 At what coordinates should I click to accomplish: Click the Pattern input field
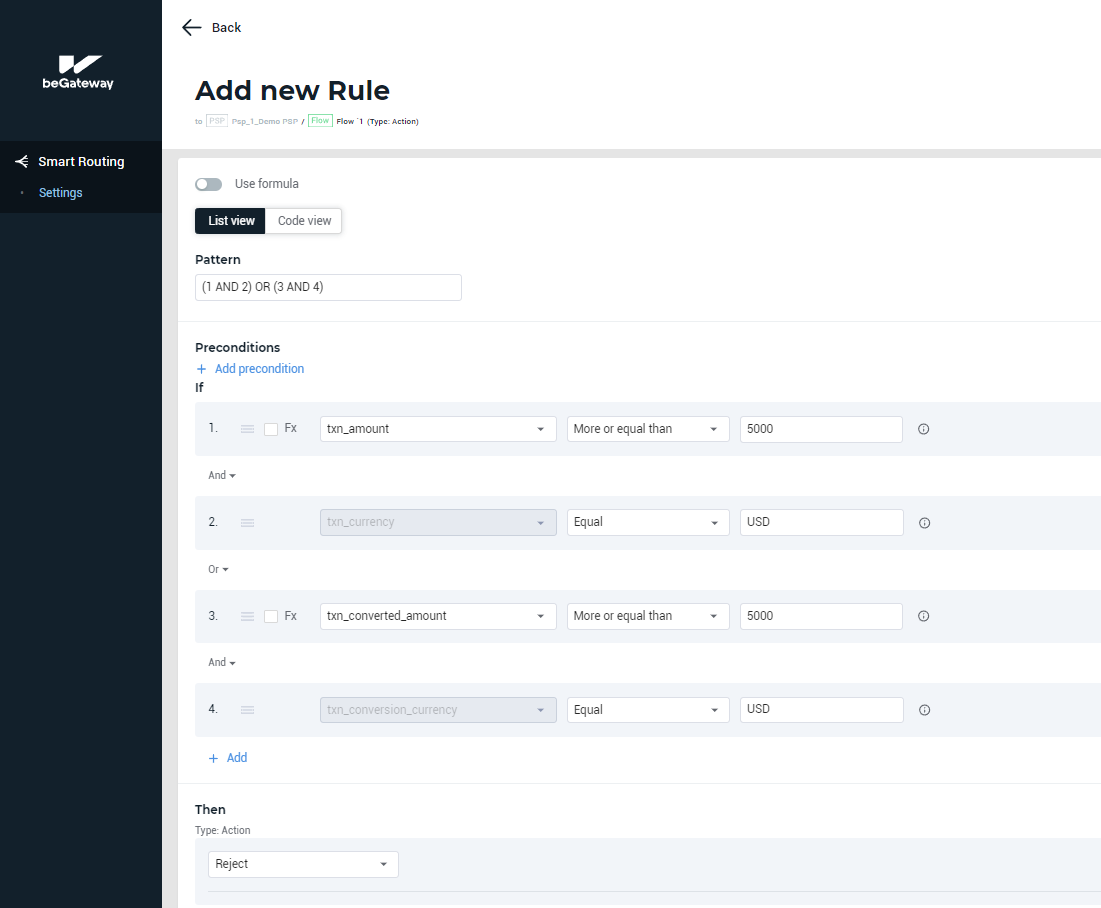point(328,287)
